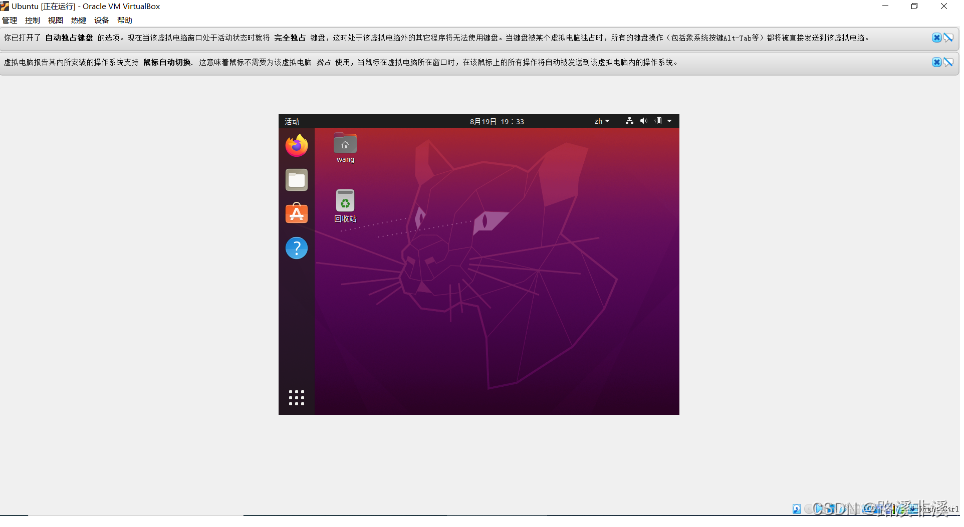
Task: Suppress keyboard capture message permanently
Action: pos(949,38)
